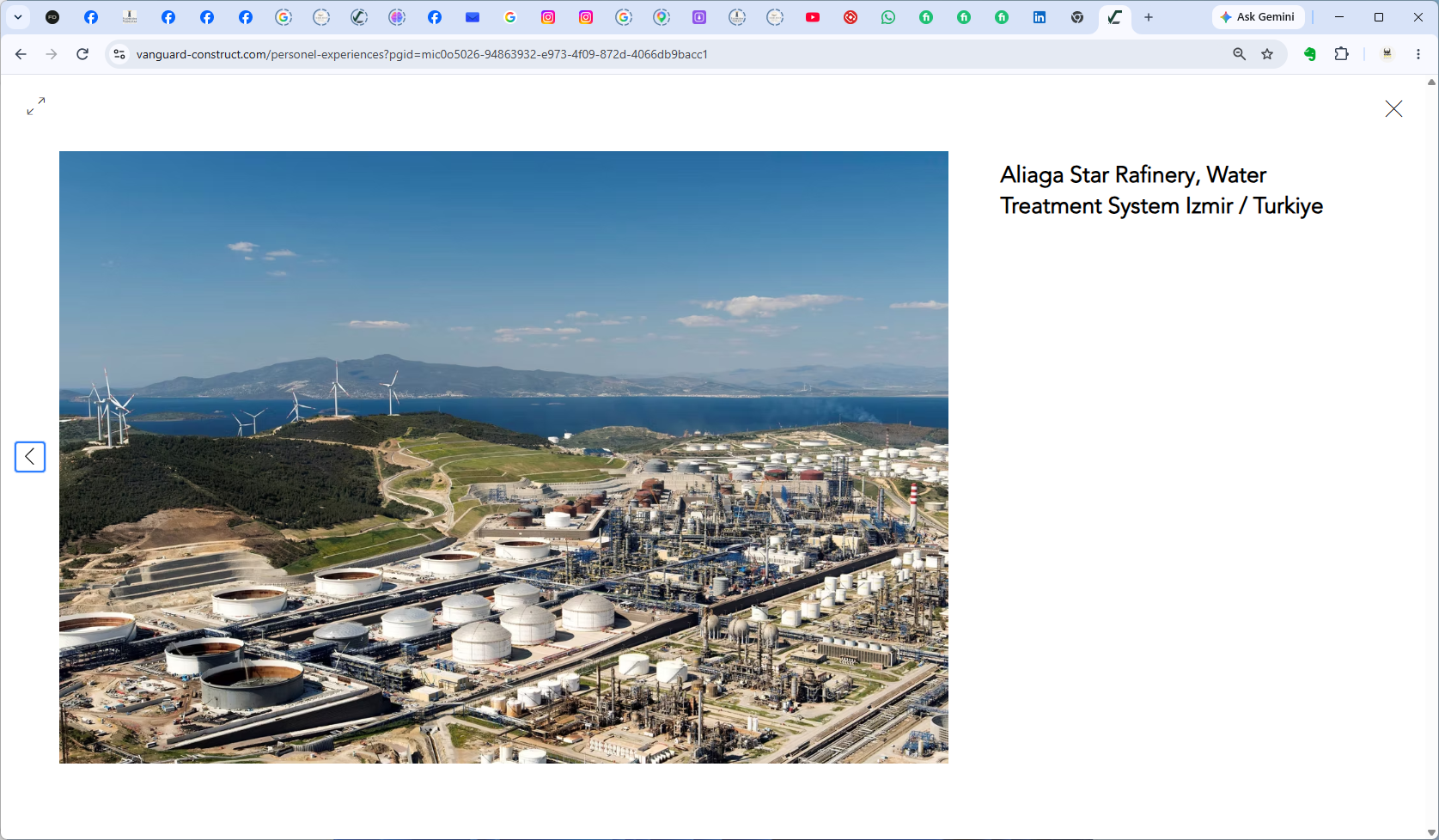The height and width of the screenshot is (840, 1439).
Task: Switch to the YouTube tab
Action: click(x=813, y=17)
